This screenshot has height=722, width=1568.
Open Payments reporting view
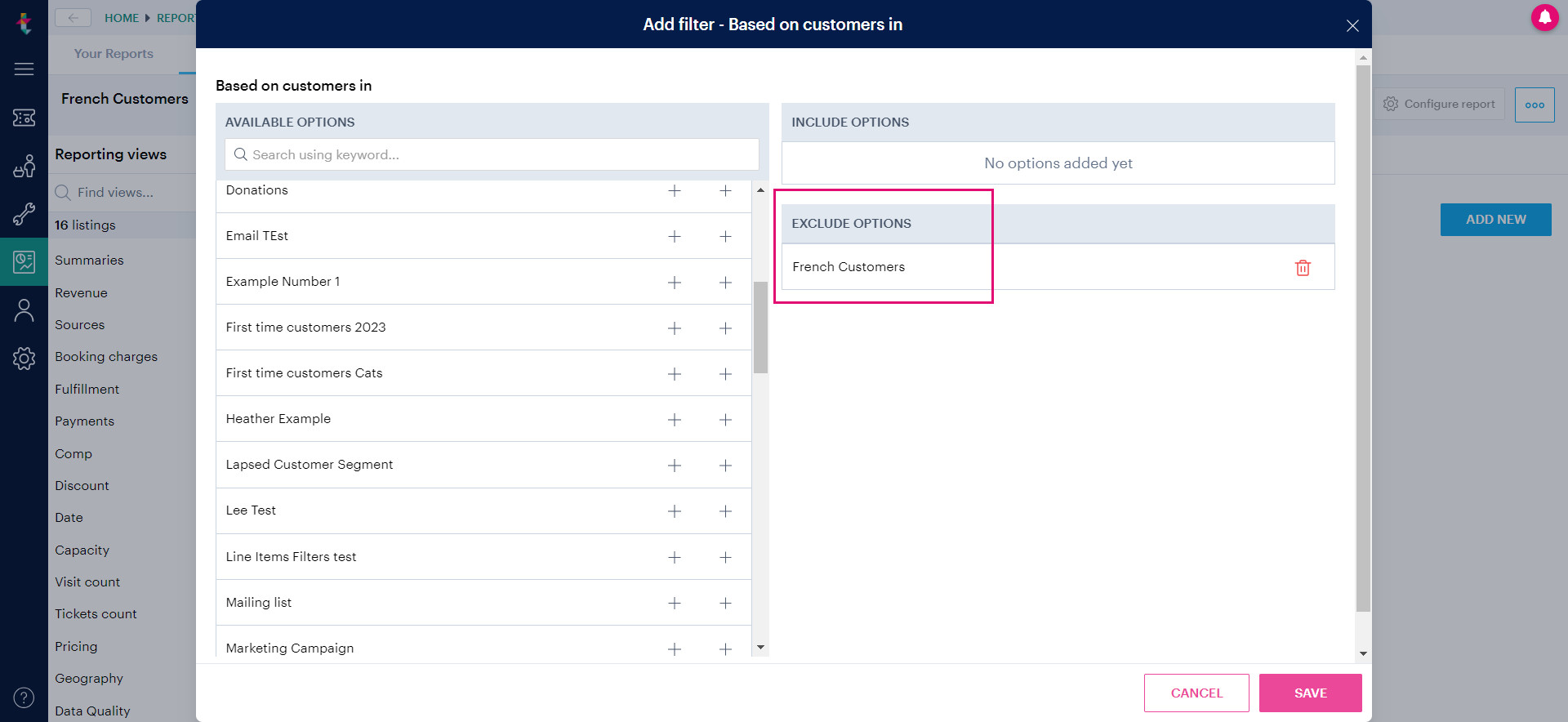[84, 421]
